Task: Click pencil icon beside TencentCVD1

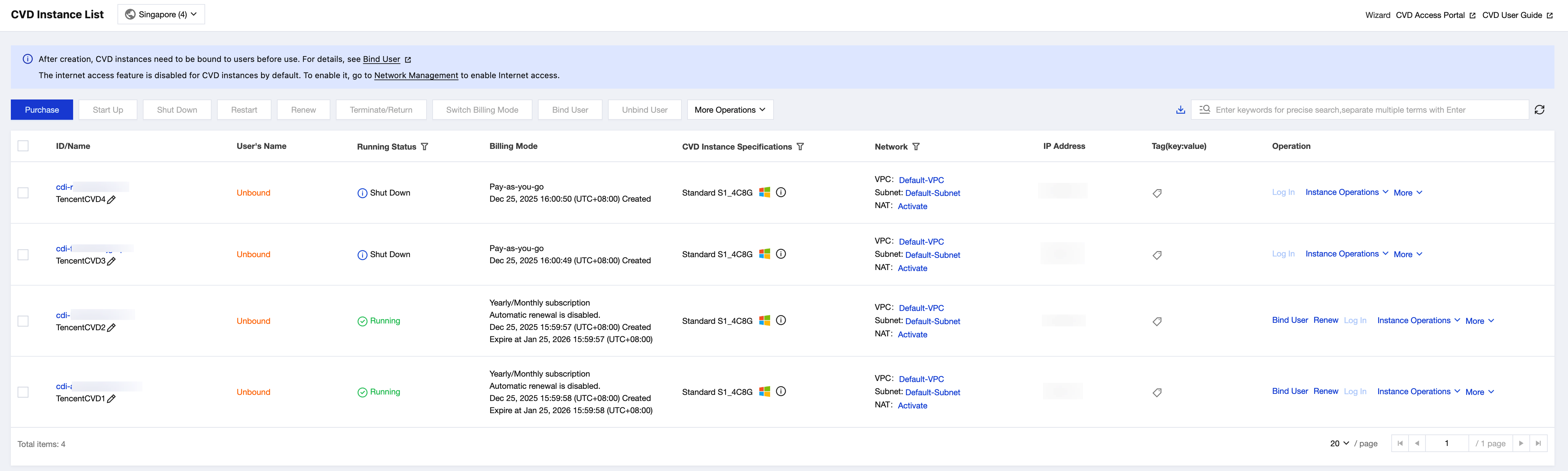Action: (111, 399)
